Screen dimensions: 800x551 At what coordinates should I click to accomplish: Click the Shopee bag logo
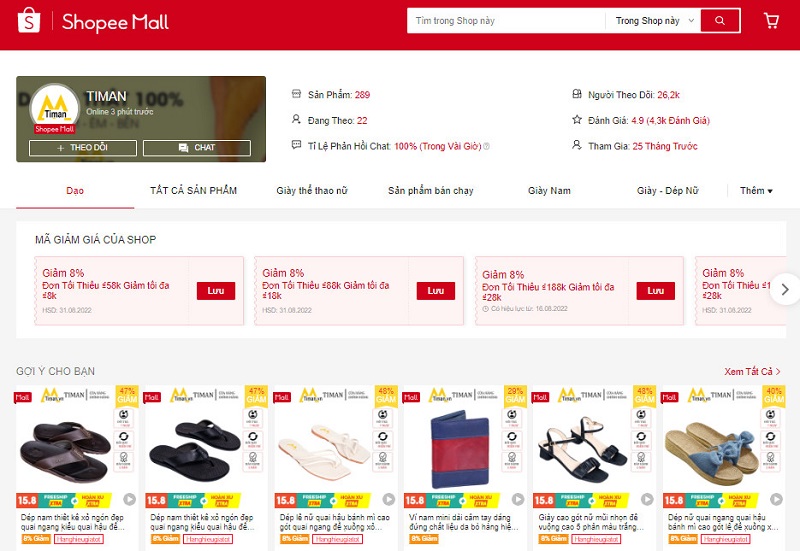click(x=29, y=20)
